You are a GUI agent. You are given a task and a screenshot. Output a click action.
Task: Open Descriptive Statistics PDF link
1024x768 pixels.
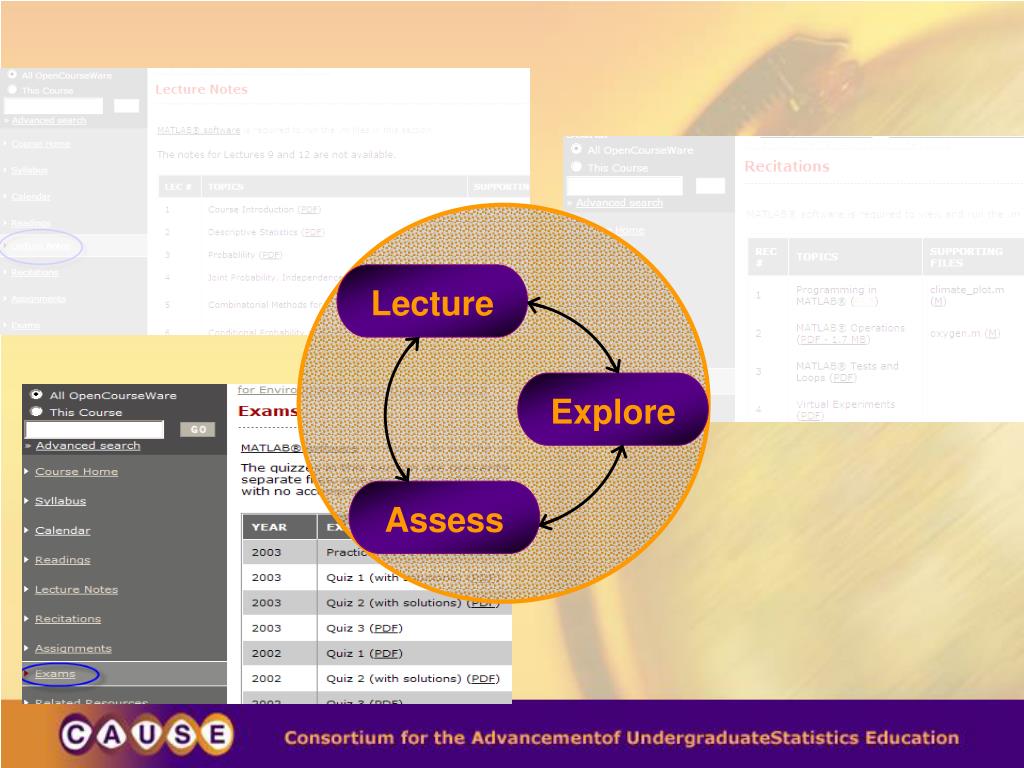313,232
